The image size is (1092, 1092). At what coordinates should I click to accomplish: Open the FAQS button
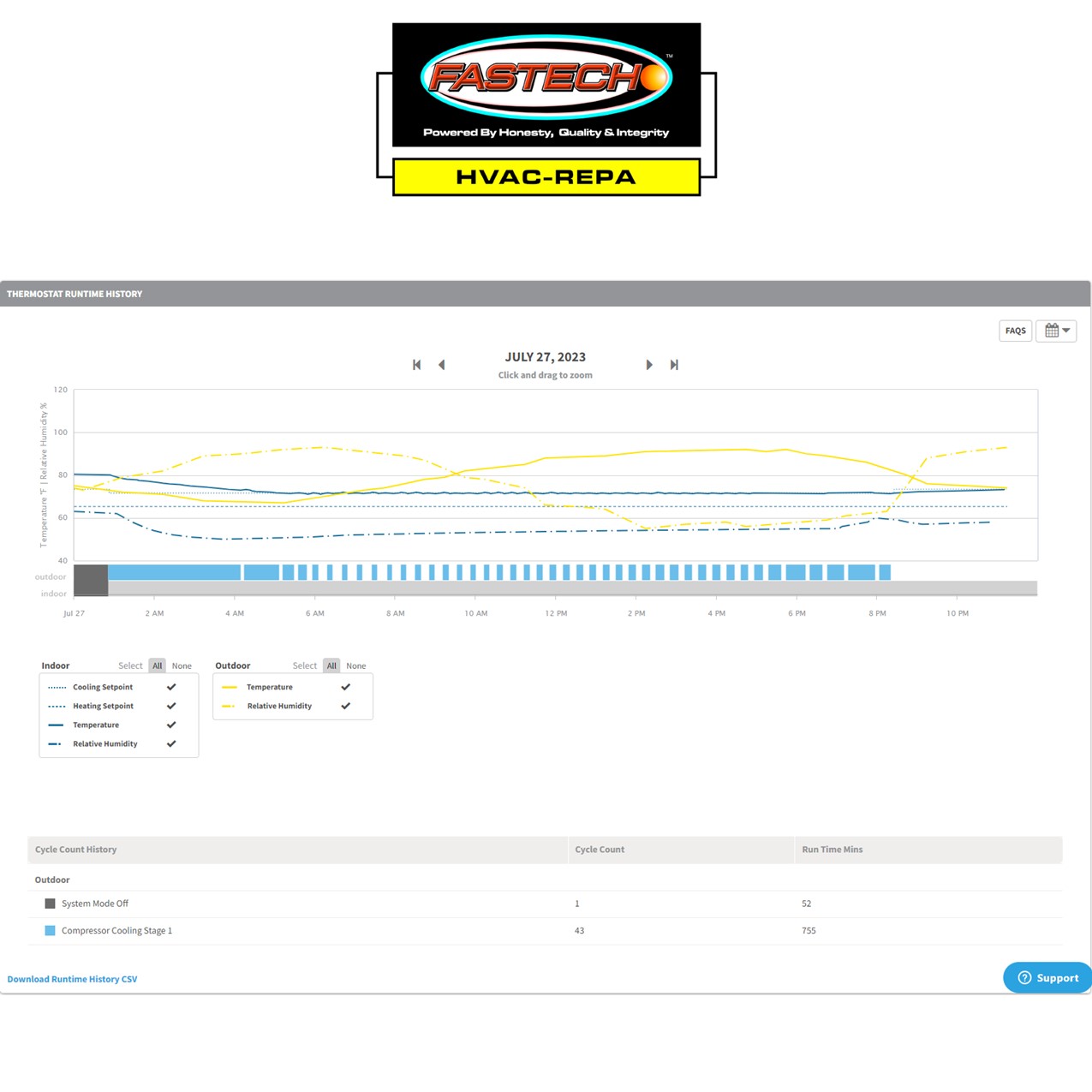tap(1016, 331)
